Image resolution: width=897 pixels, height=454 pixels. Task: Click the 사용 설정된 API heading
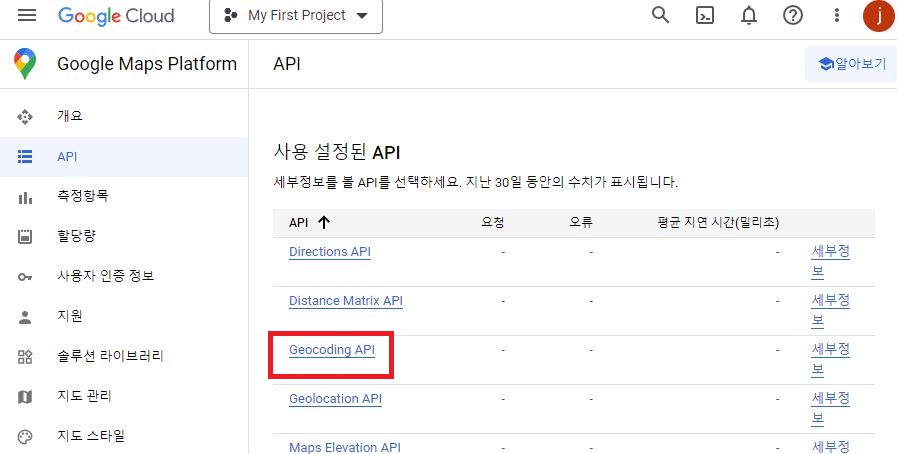(337, 153)
